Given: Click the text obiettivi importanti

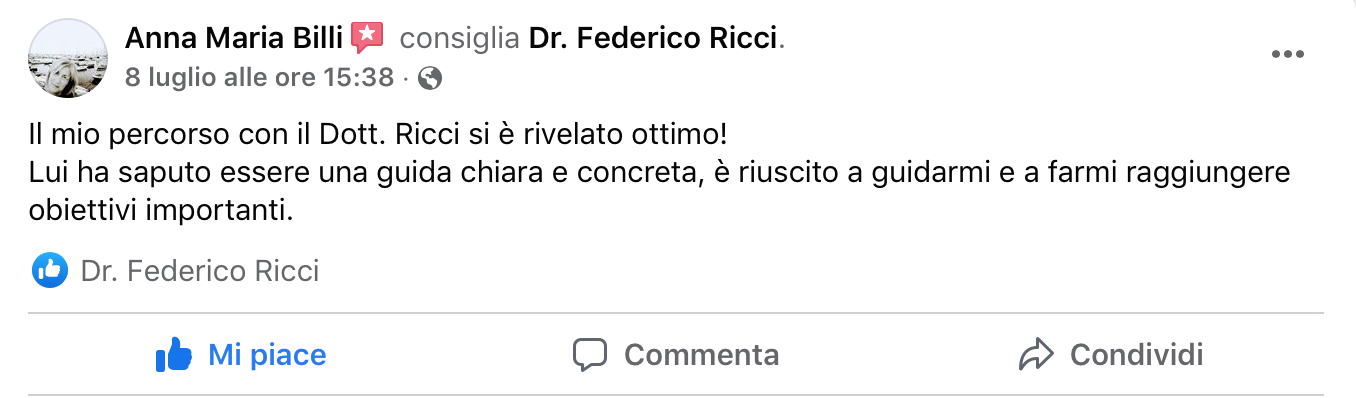Looking at the screenshot, I should click(160, 211).
